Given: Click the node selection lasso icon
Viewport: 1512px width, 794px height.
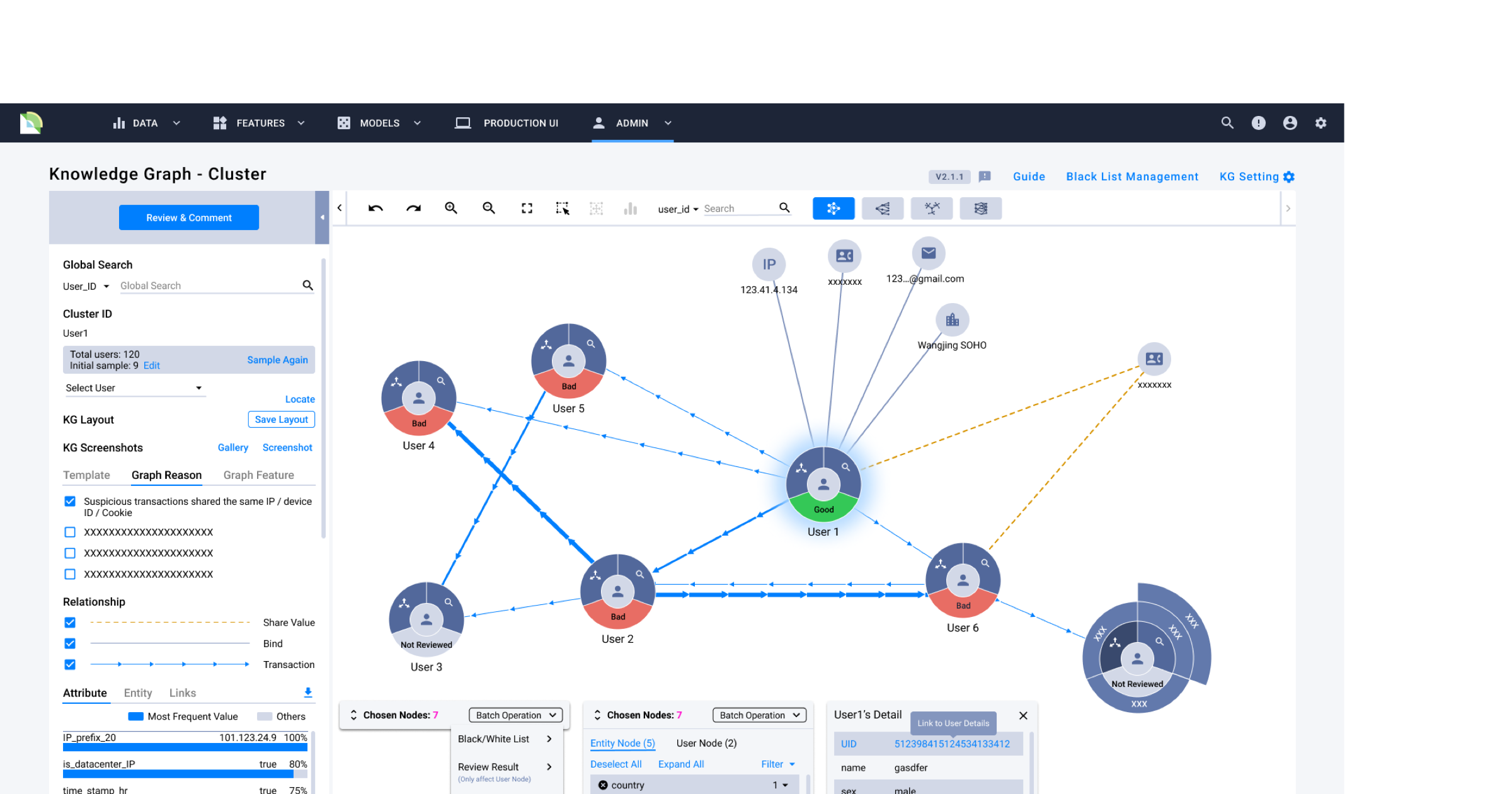Looking at the screenshot, I should [562, 208].
